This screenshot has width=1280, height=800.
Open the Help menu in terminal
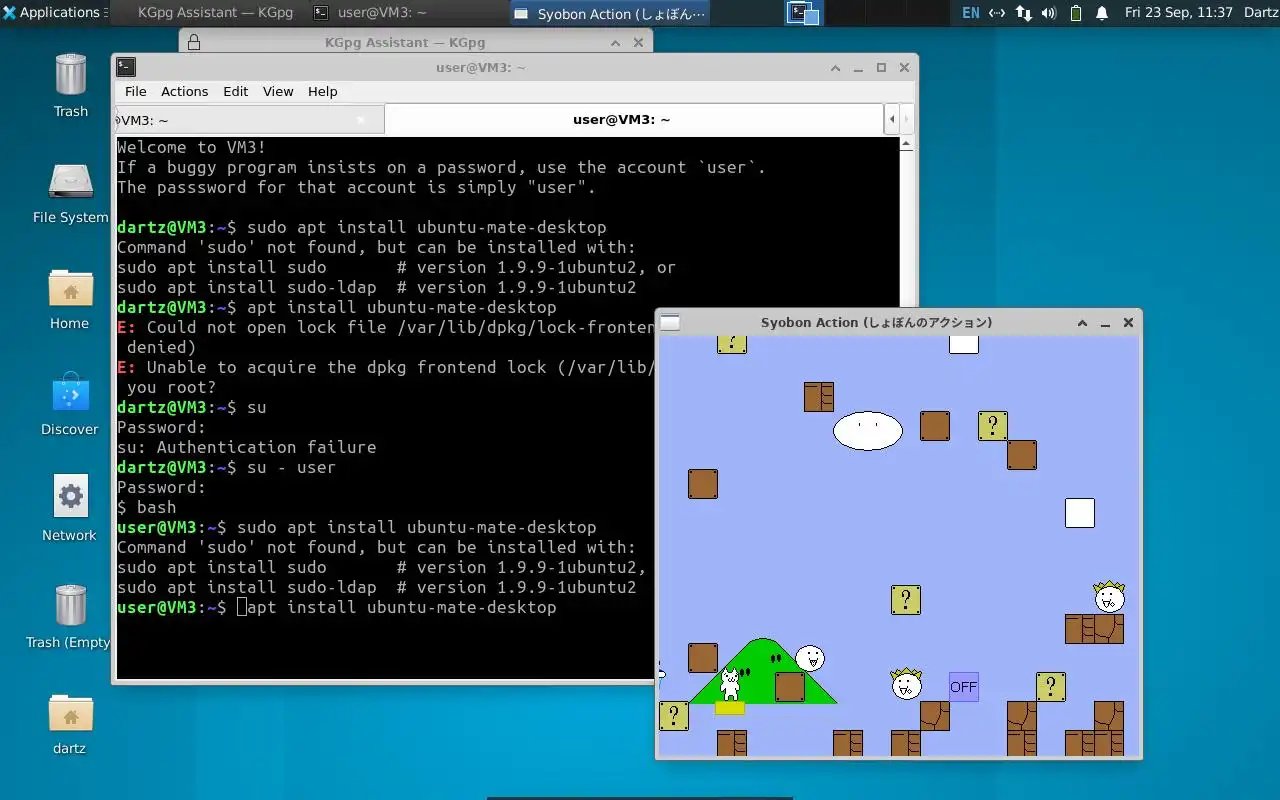pyautogui.click(x=322, y=91)
